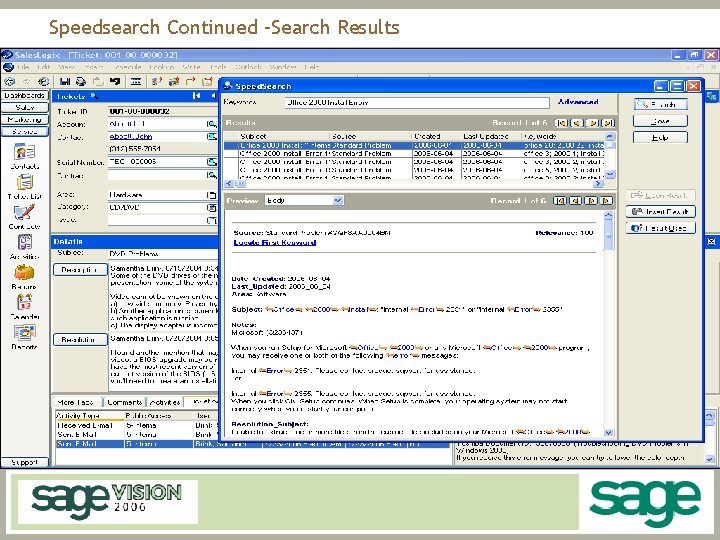Go to previous record in Preview navigator
Viewport: 720px width, 540px height.
click(575, 201)
